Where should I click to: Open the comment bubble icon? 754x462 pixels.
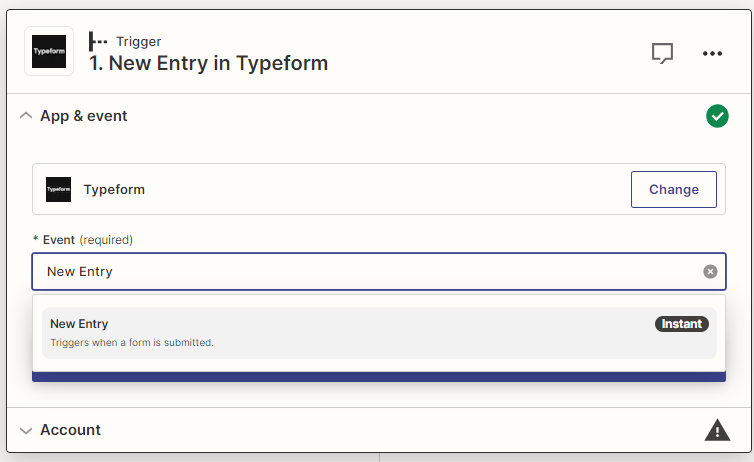pos(662,53)
